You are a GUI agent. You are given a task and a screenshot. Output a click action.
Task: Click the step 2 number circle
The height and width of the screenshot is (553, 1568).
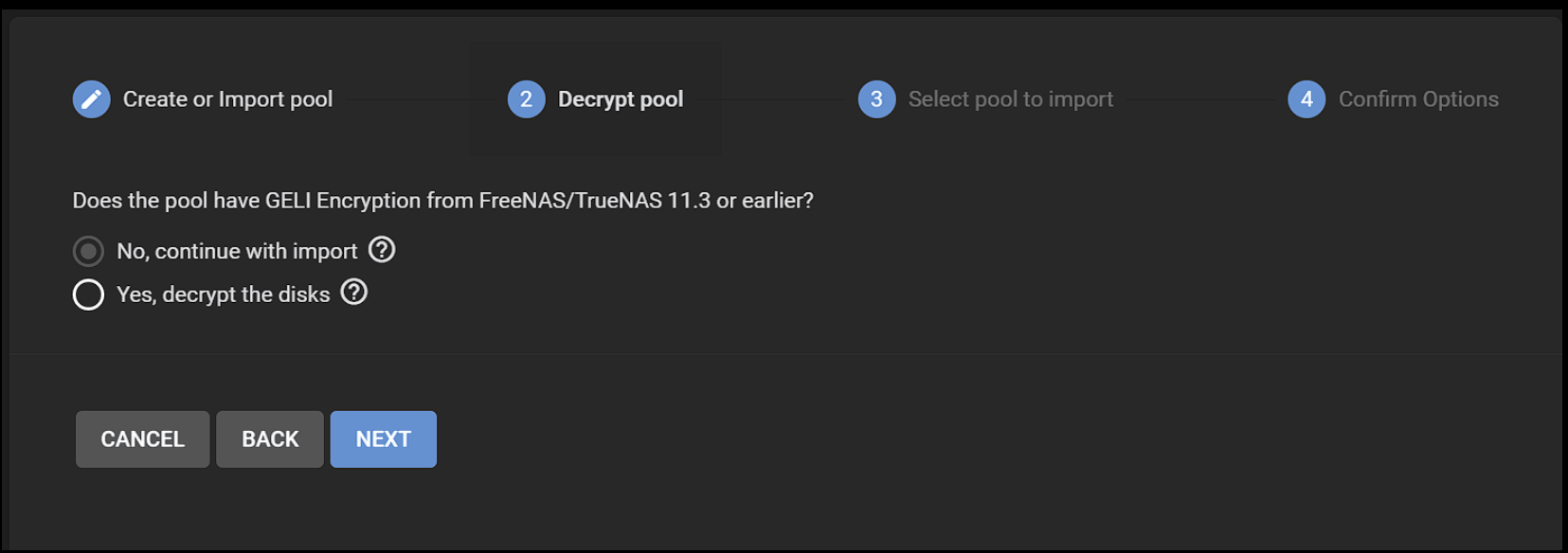tap(526, 99)
